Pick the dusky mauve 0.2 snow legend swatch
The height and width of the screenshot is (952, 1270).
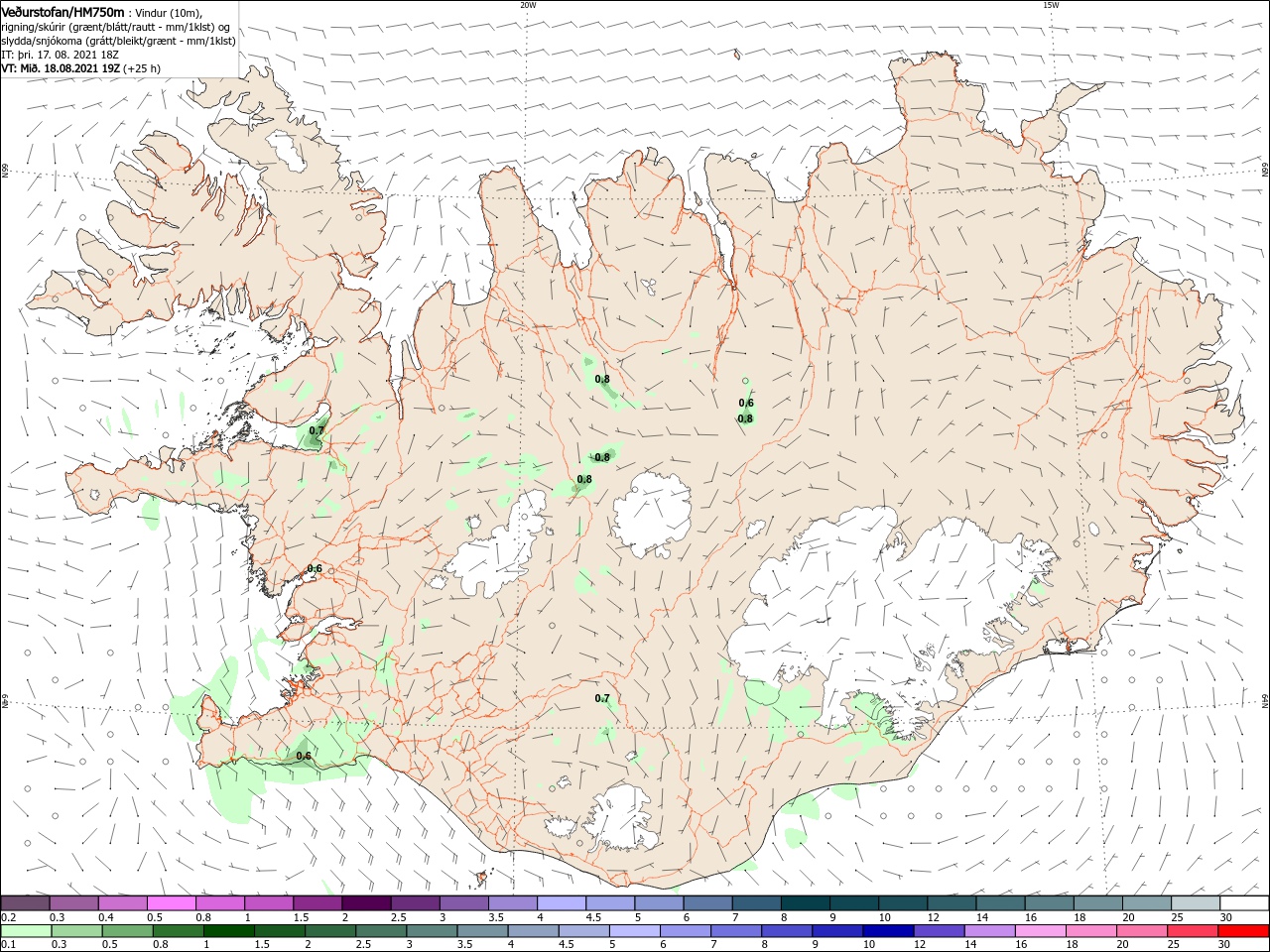26,903
